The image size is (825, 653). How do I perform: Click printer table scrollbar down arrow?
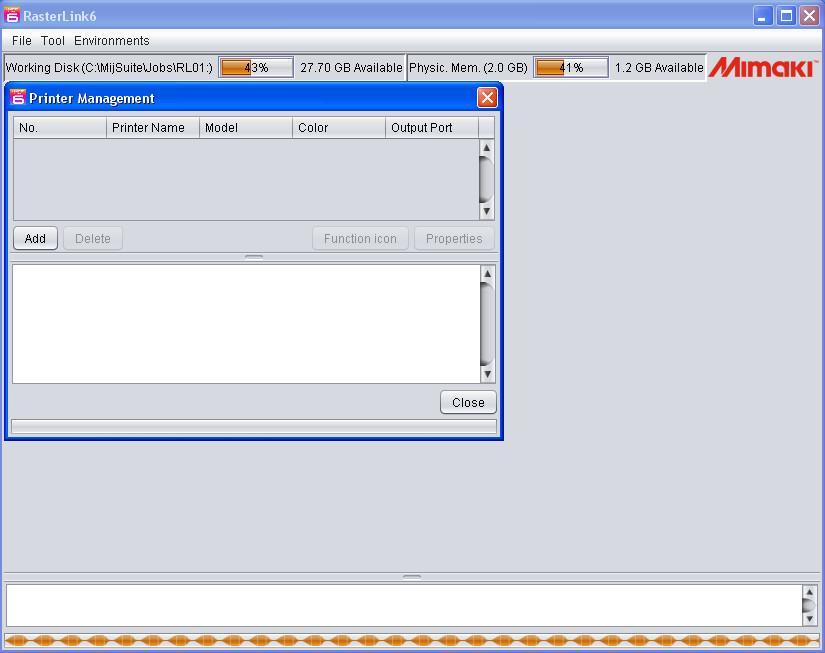(x=487, y=212)
